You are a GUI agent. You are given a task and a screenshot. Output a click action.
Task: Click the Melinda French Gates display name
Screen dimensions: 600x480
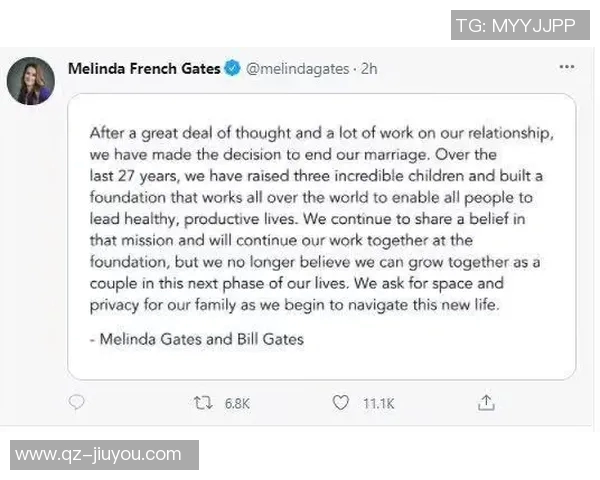click(144, 68)
